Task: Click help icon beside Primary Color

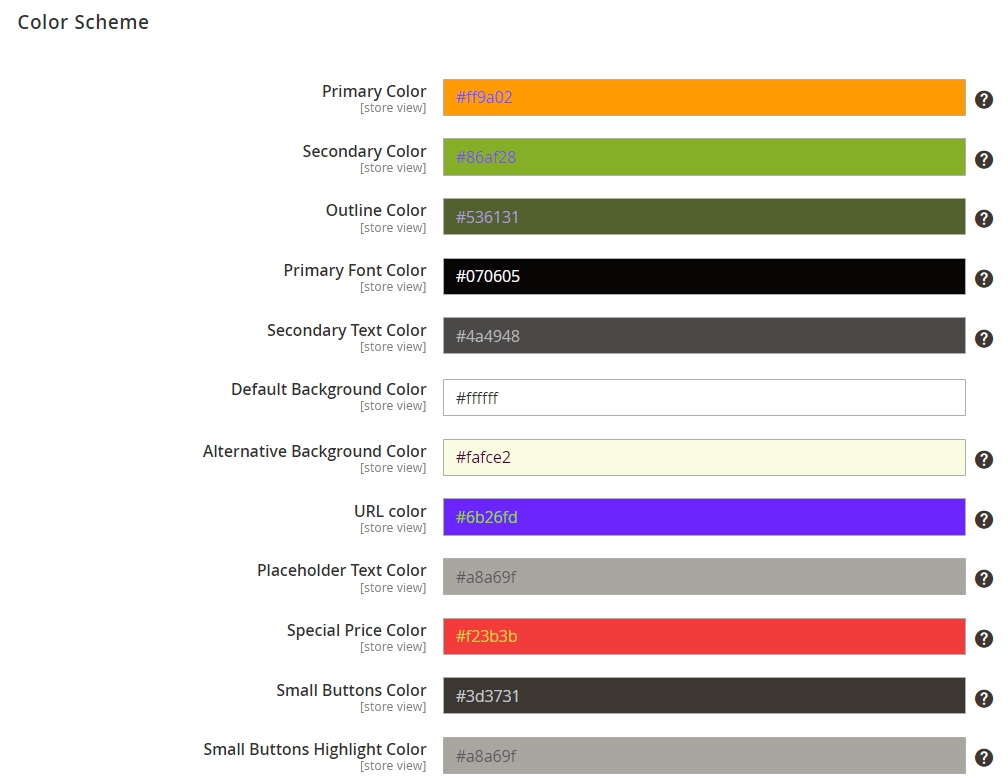Action: pyautogui.click(x=984, y=100)
